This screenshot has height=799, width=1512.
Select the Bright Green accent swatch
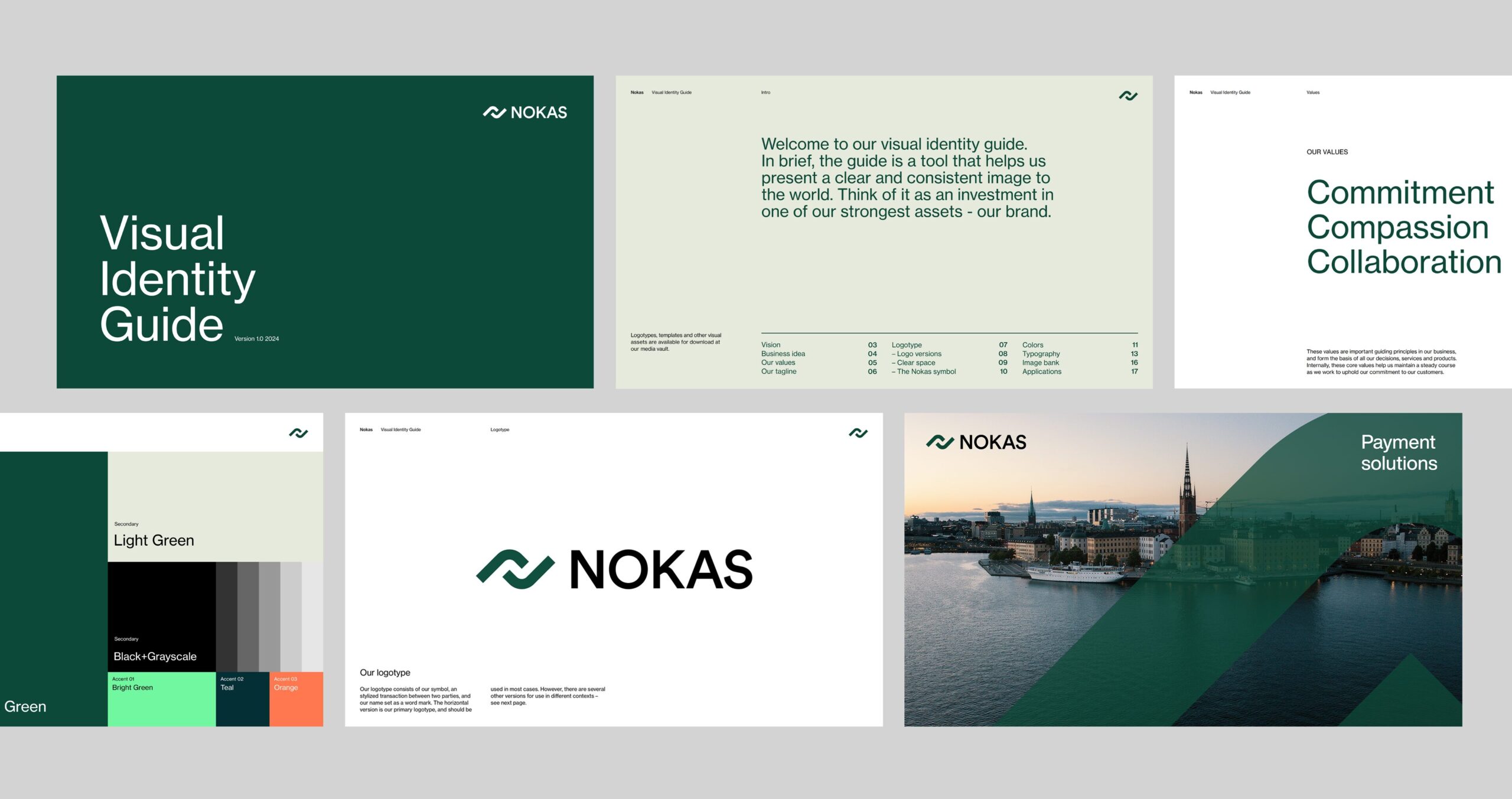pyautogui.click(x=161, y=700)
